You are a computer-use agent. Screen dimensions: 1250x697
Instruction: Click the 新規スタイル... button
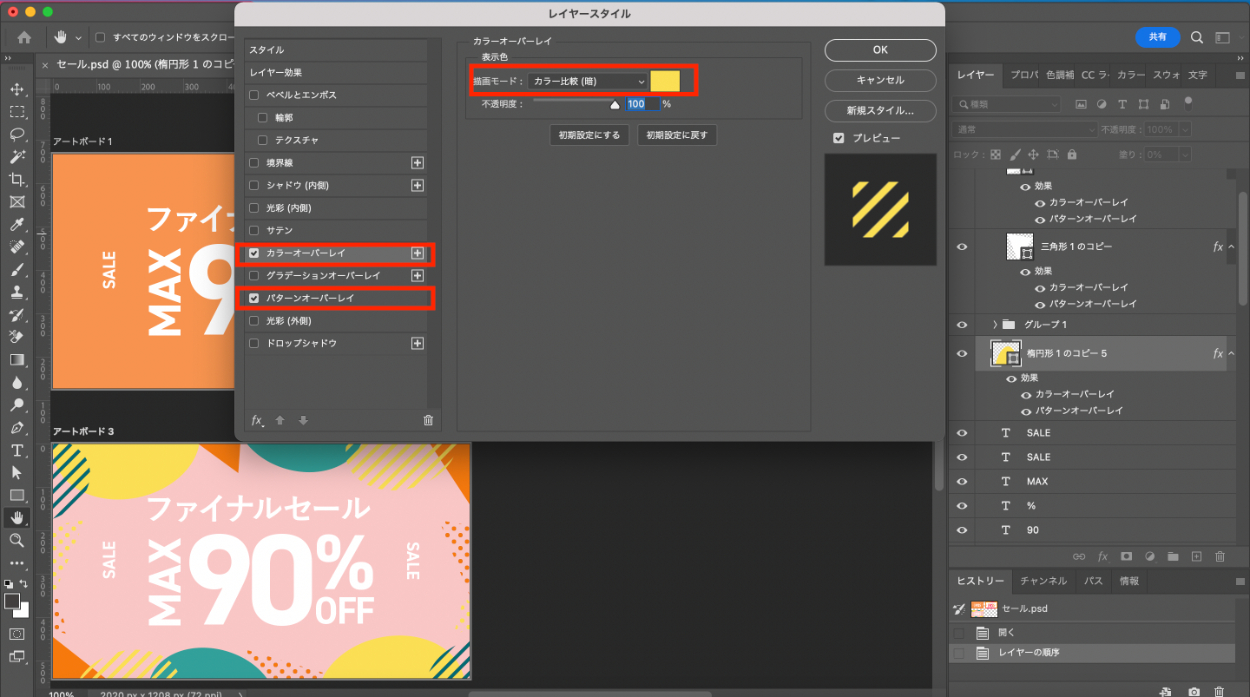pyautogui.click(x=880, y=110)
